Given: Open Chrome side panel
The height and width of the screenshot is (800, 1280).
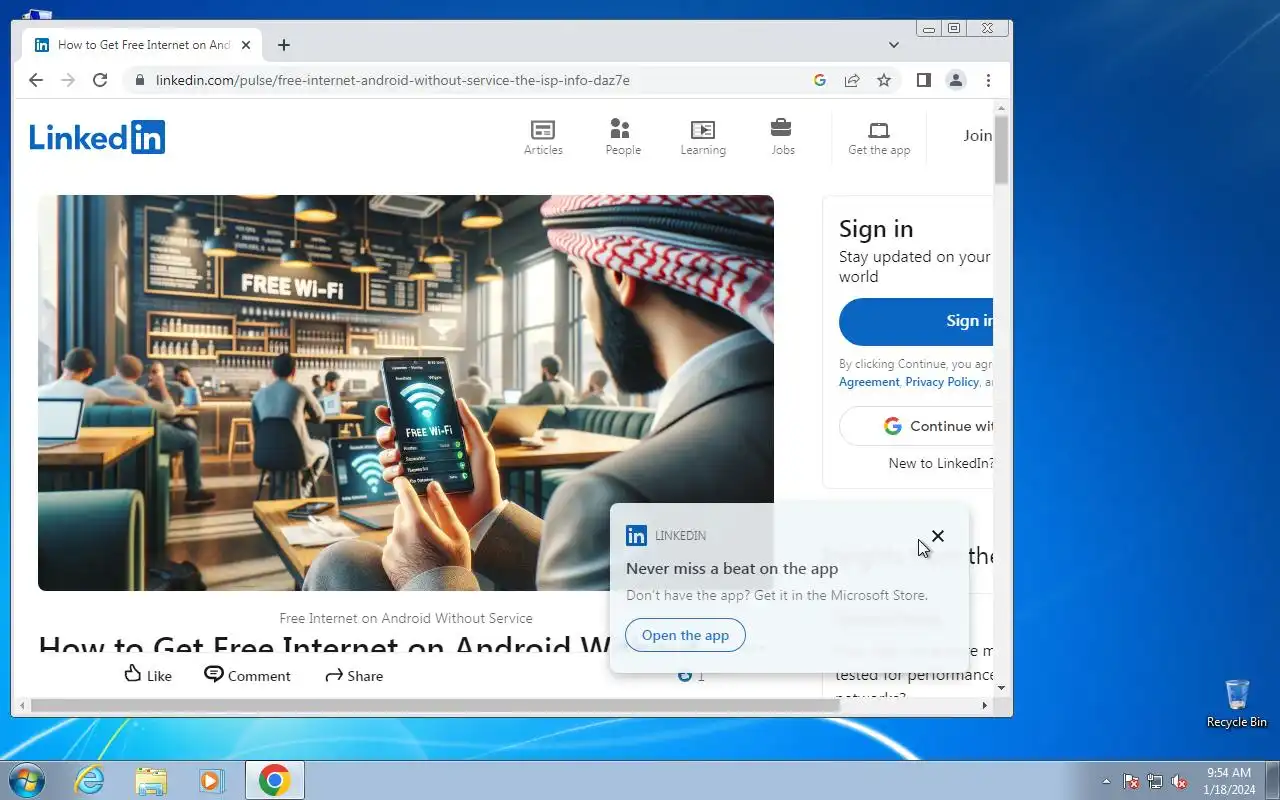Looking at the screenshot, I should (924, 80).
